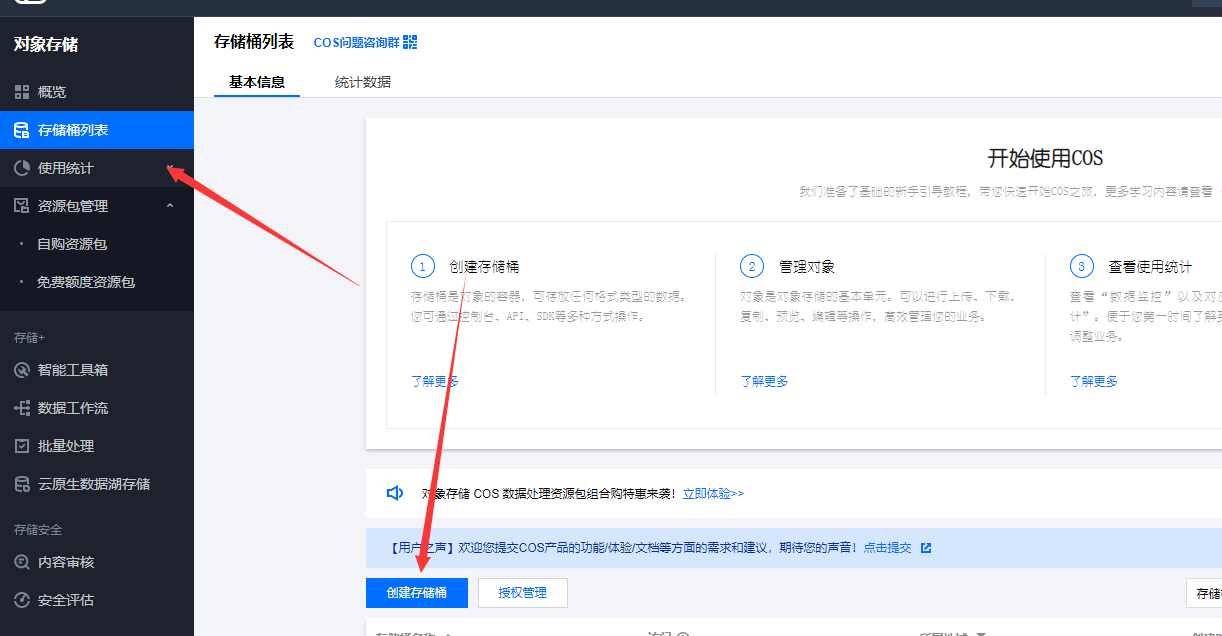Screen dimensions: 1222x636
Task: Switch to the 统计数据 tab
Action: pos(363,82)
